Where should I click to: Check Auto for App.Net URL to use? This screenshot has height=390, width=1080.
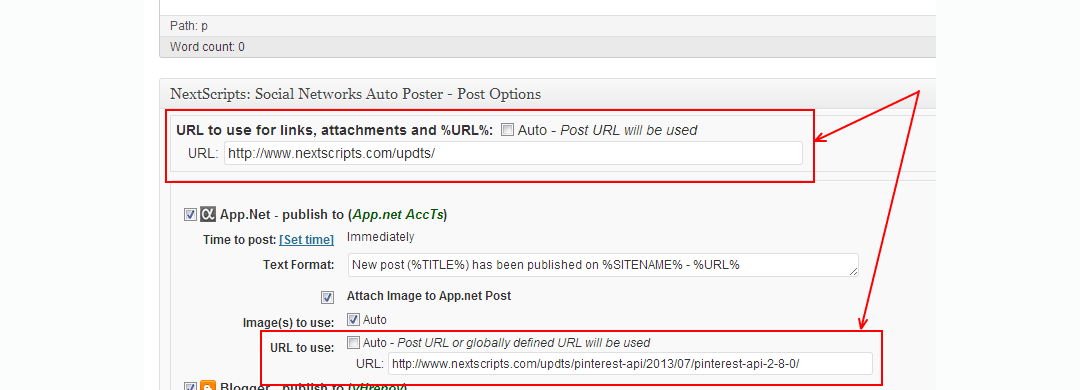(353, 342)
